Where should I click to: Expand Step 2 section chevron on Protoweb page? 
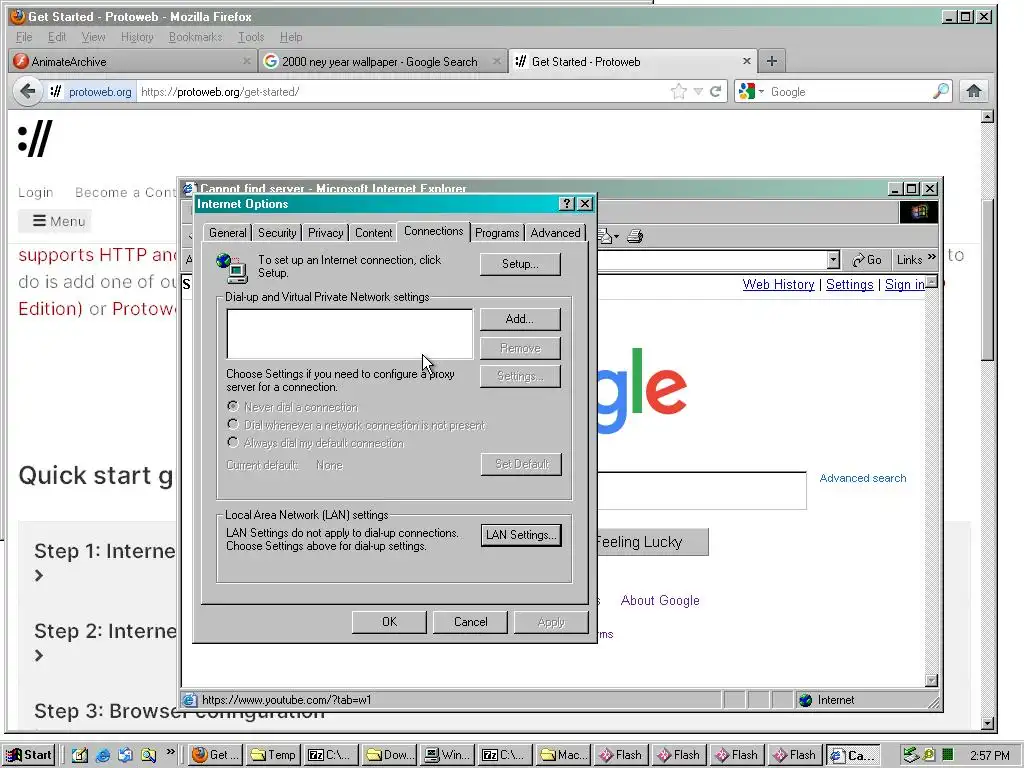pyautogui.click(x=39, y=655)
